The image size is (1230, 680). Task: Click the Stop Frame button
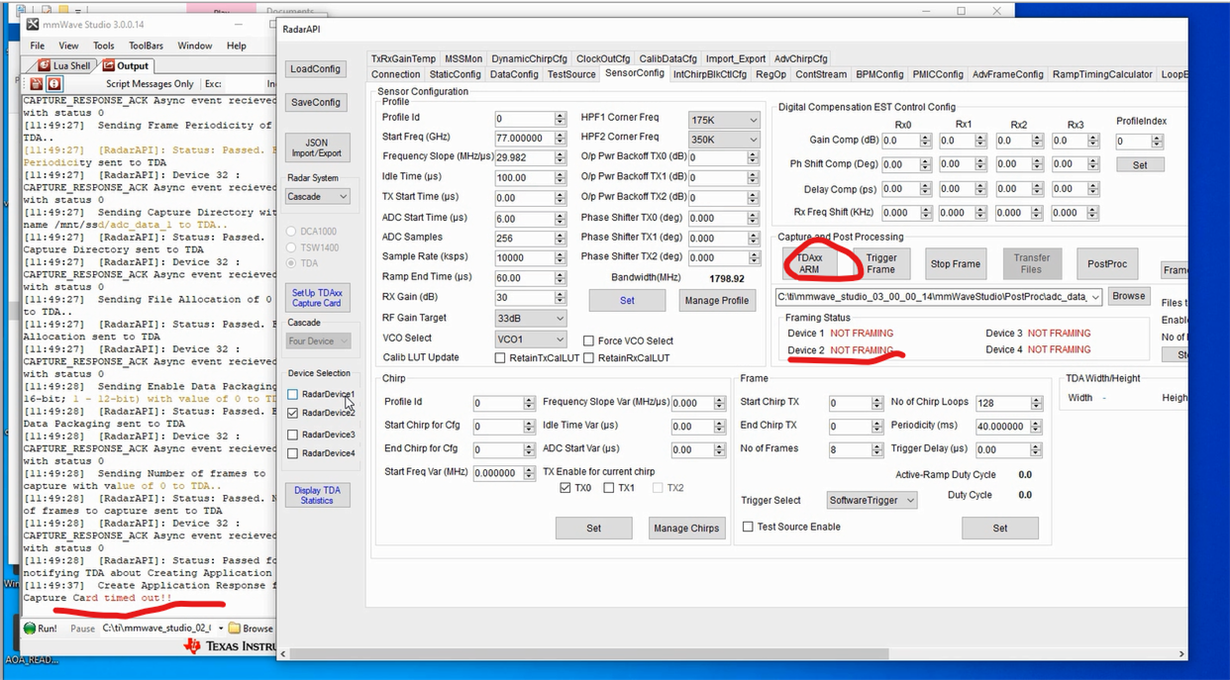tap(955, 264)
